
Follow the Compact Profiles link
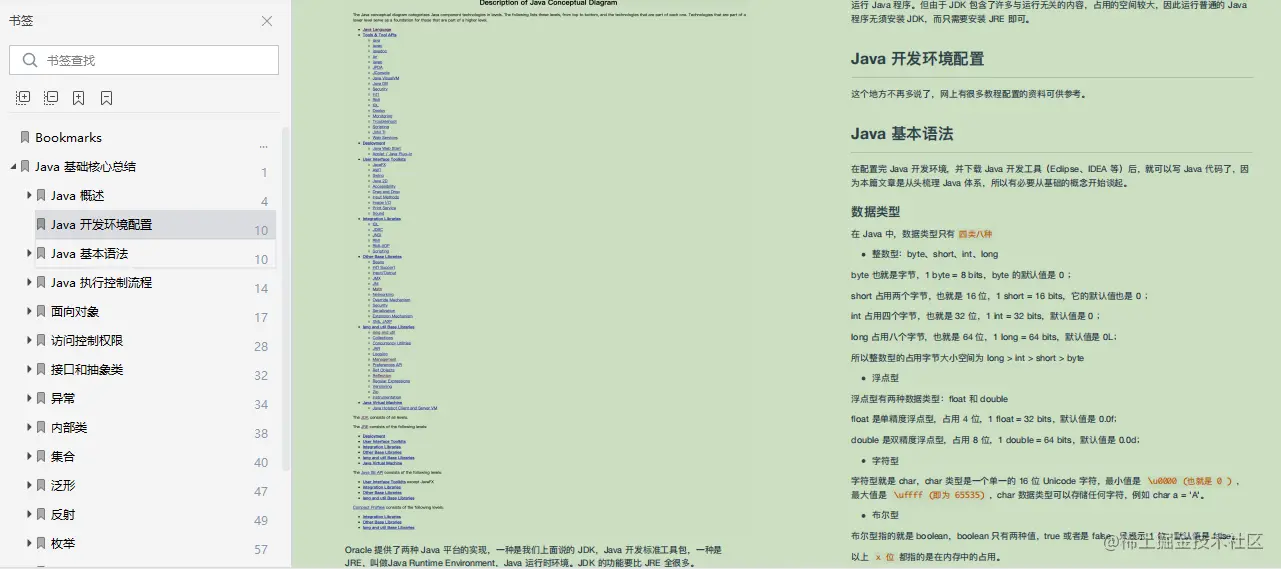point(368,507)
